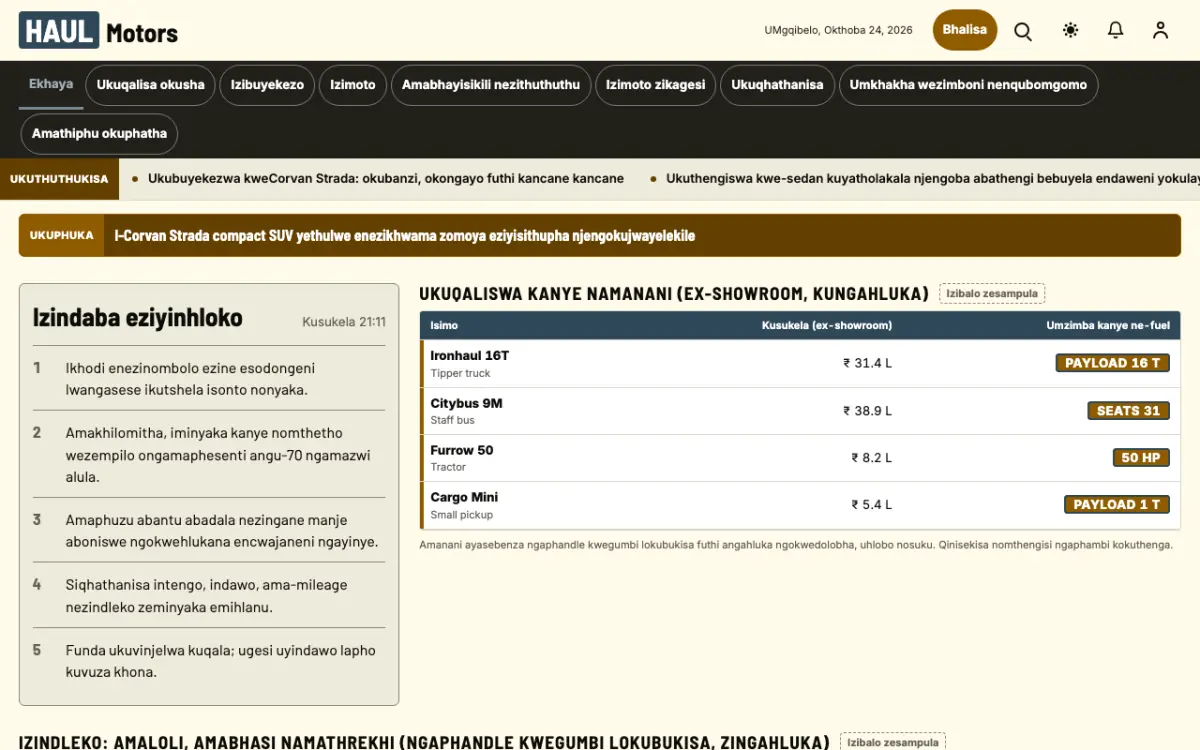Open the Ironhaul 16T tipper truck row

pyautogui.click(x=800, y=363)
